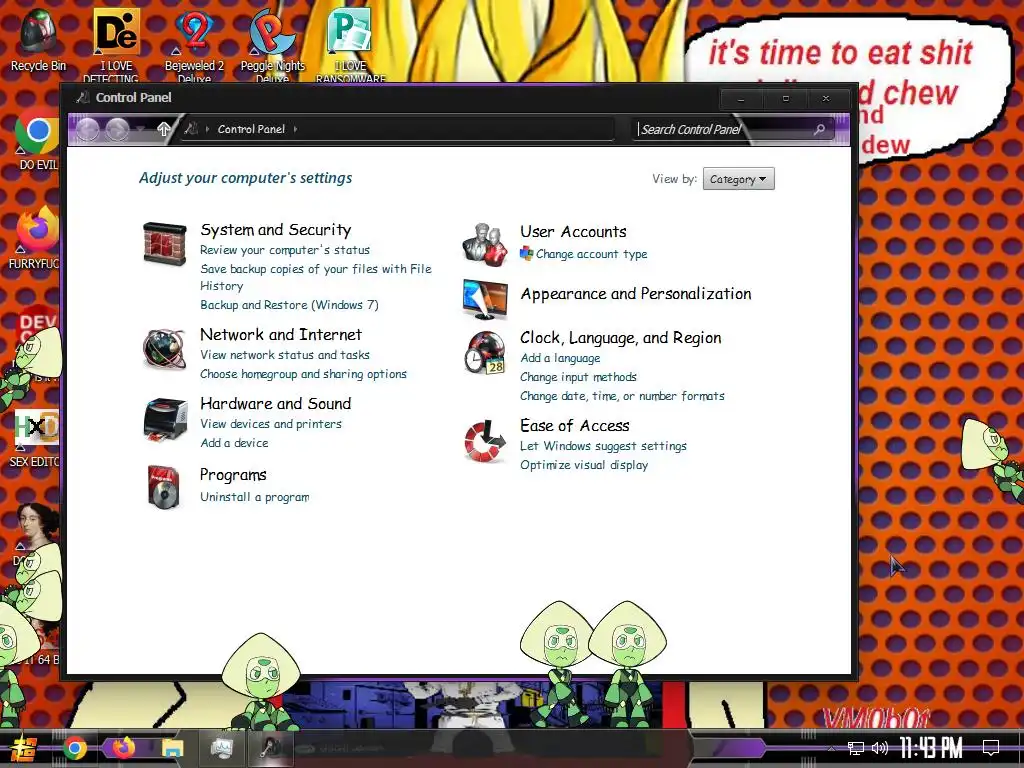The image size is (1024, 768).
Task: Open the User Accounts heading
Action: [573, 232]
